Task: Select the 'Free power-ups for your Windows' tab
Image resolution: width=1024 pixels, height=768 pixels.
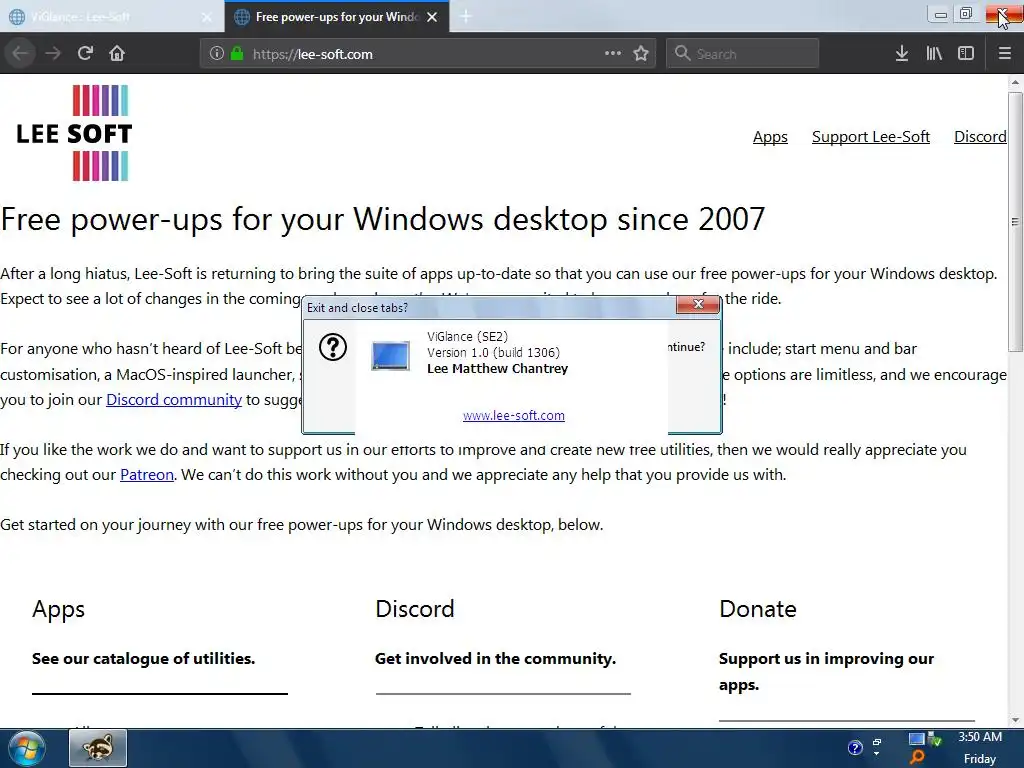Action: pos(336,17)
